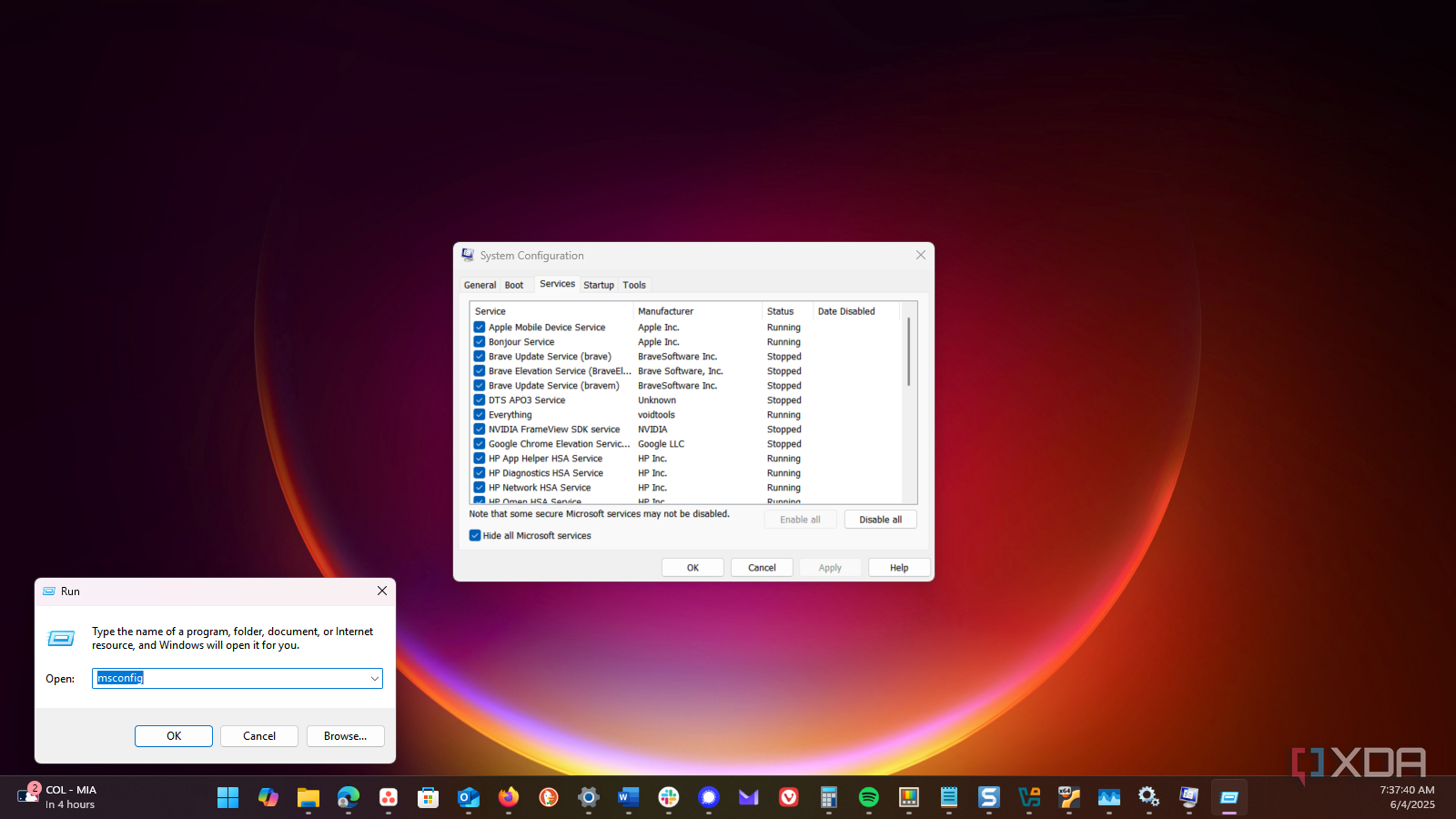
Task: Toggle Hide all Microsoft services checkbox
Action: [475, 536]
